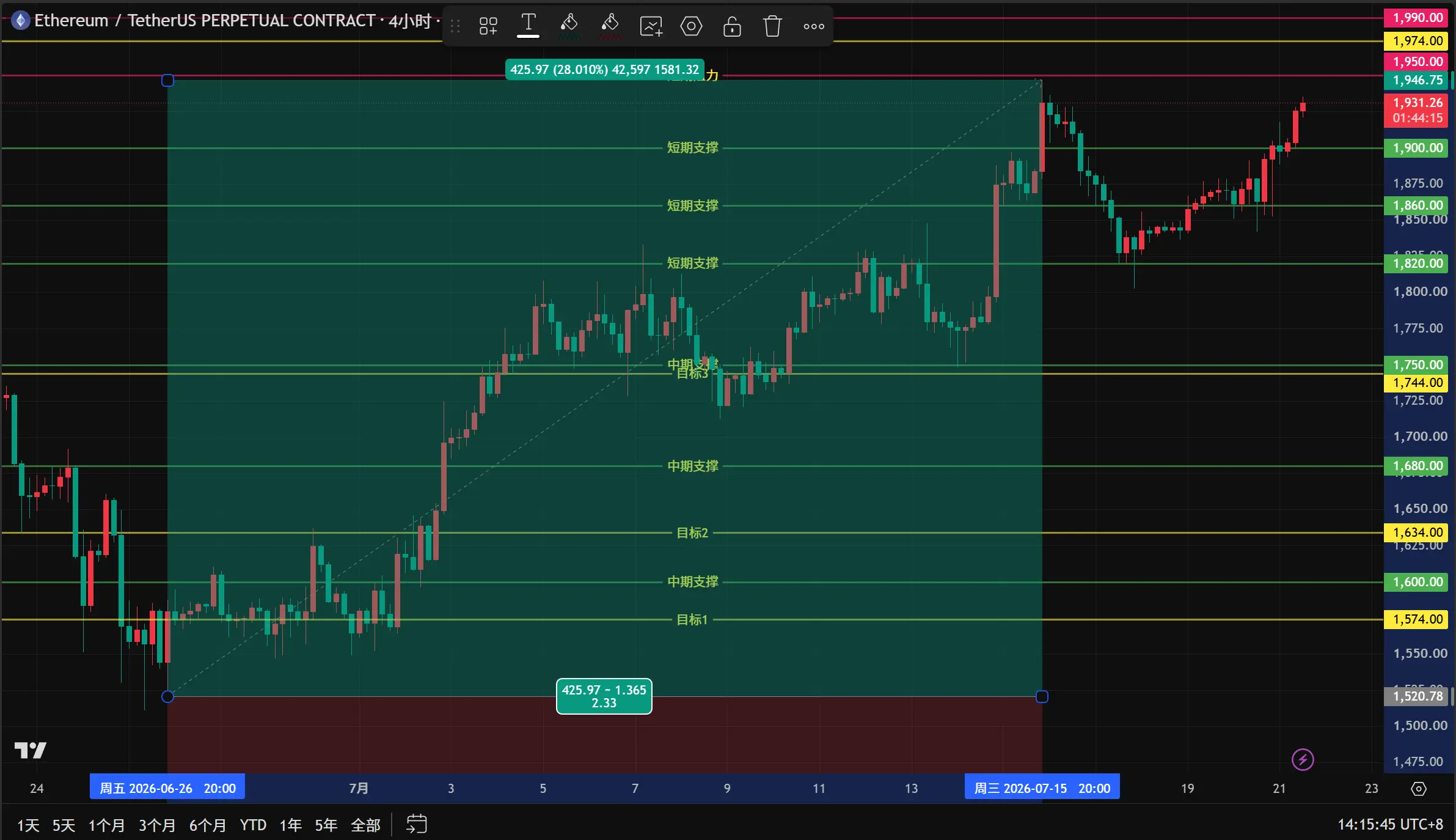The height and width of the screenshot is (840, 1456).
Task: Click the current price 1,931.26 label
Action: 1417,111
